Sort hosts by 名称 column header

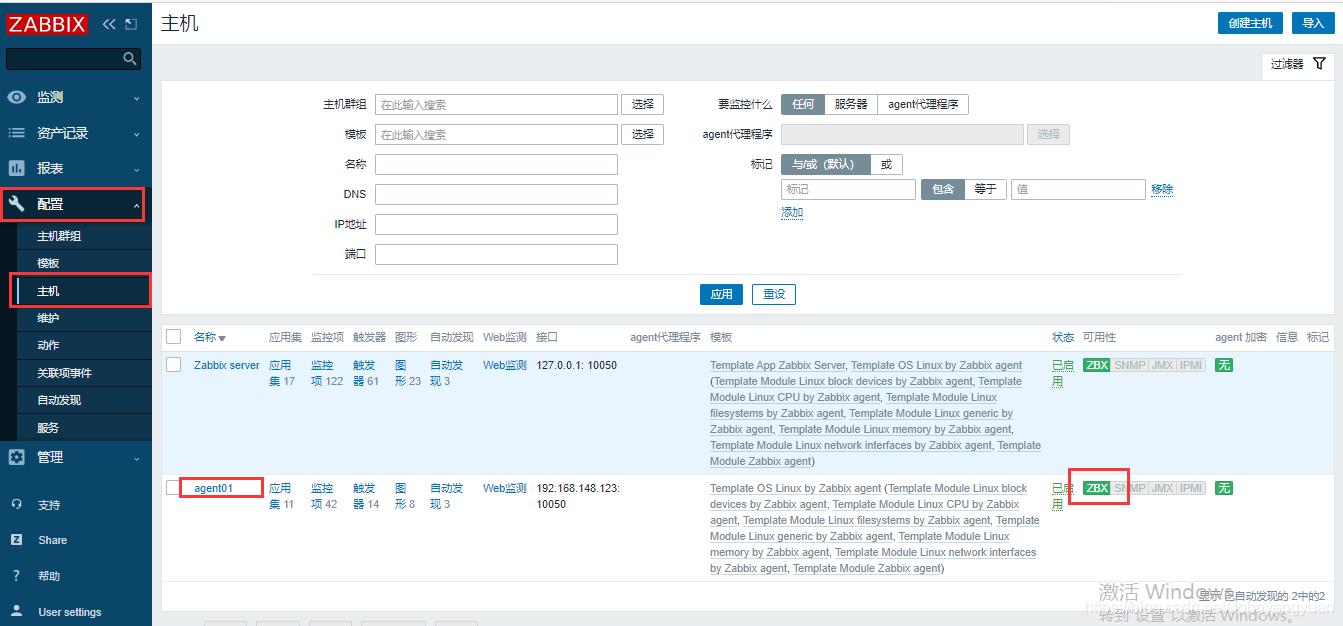click(x=210, y=337)
